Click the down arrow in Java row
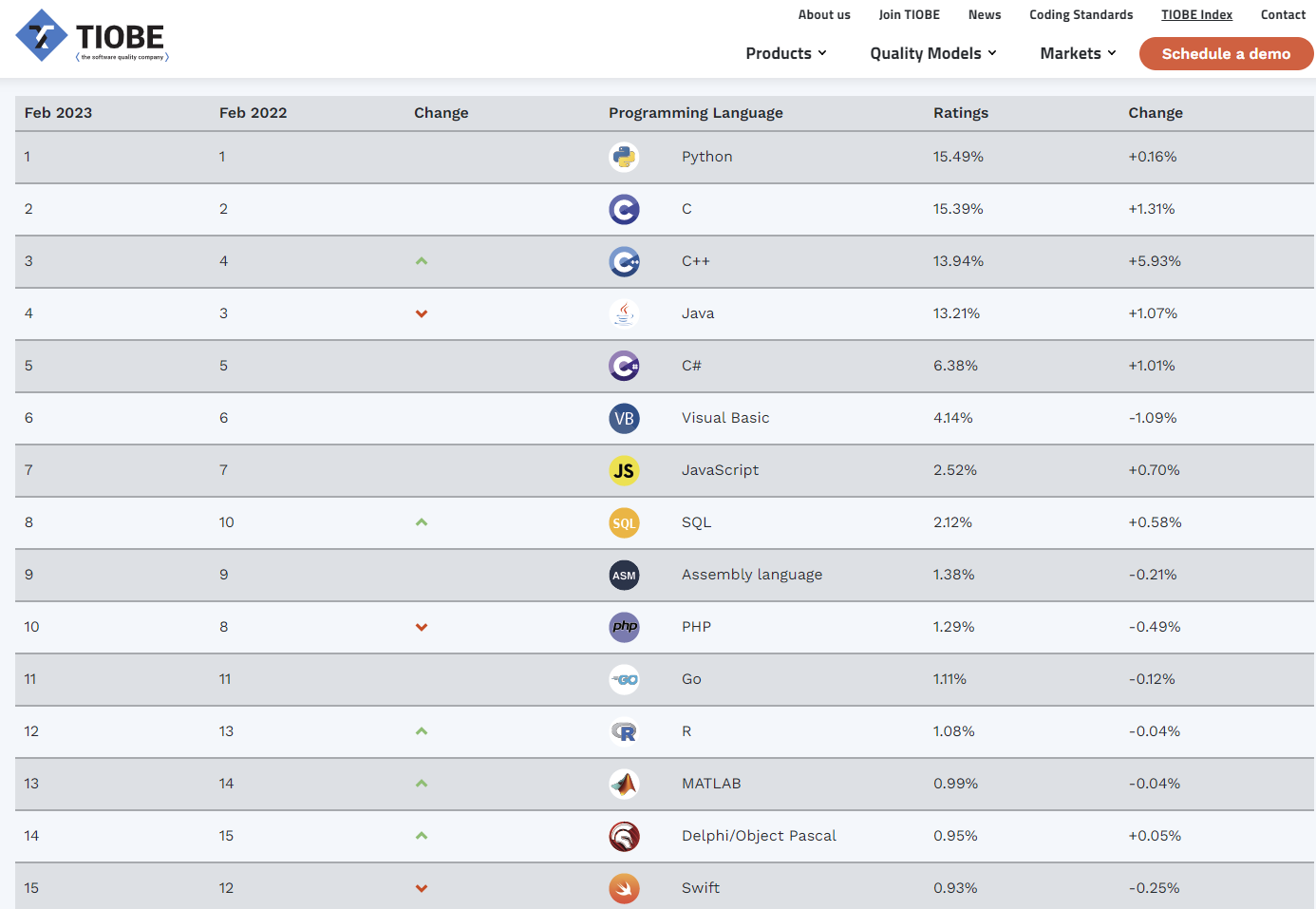1316x909 pixels. click(x=422, y=313)
